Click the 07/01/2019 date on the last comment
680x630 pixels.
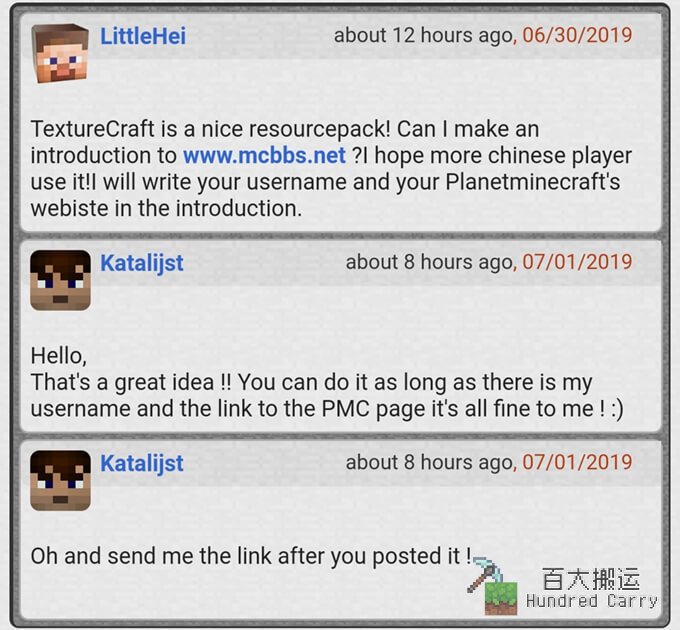577,462
